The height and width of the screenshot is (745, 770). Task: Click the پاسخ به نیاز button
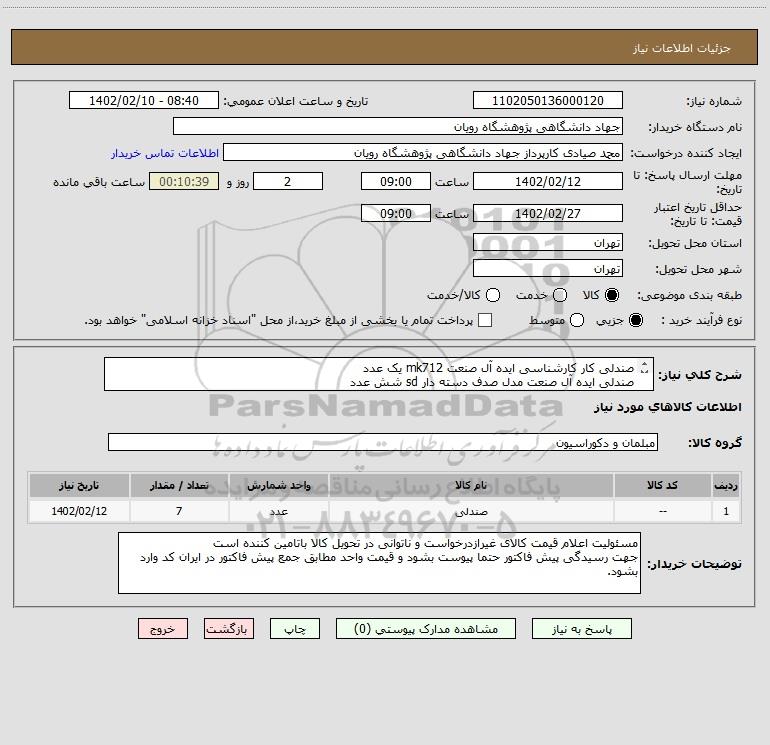(x=582, y=629)
